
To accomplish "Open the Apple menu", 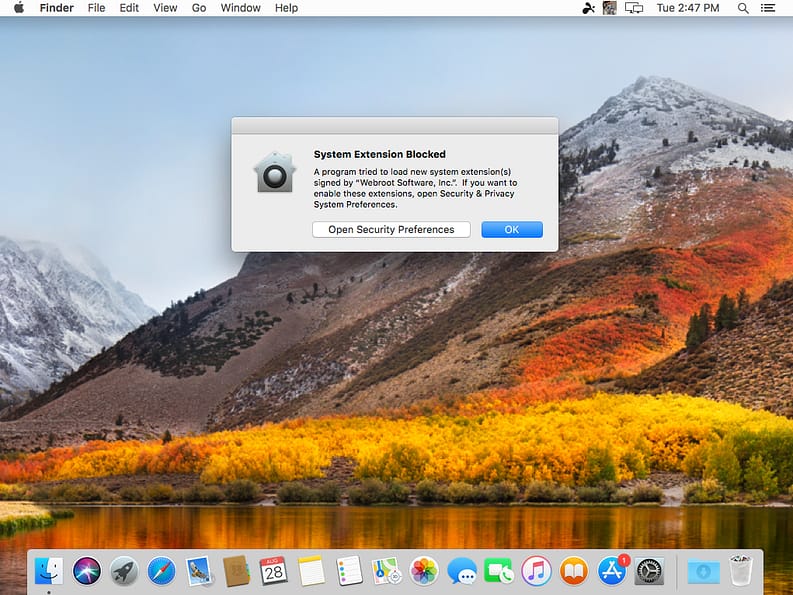I will click(x=18, y=8).
